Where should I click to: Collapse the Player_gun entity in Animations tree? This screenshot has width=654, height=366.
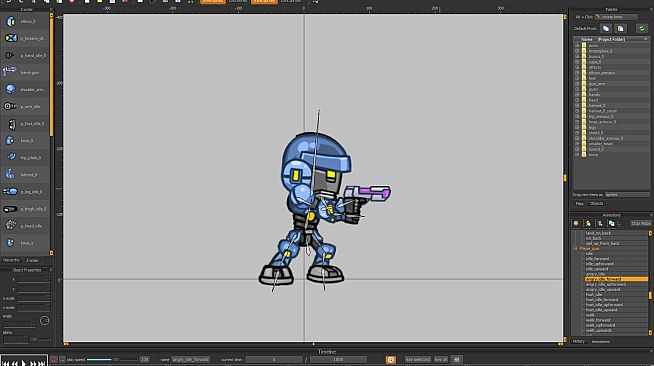click(x=575, y=248)
